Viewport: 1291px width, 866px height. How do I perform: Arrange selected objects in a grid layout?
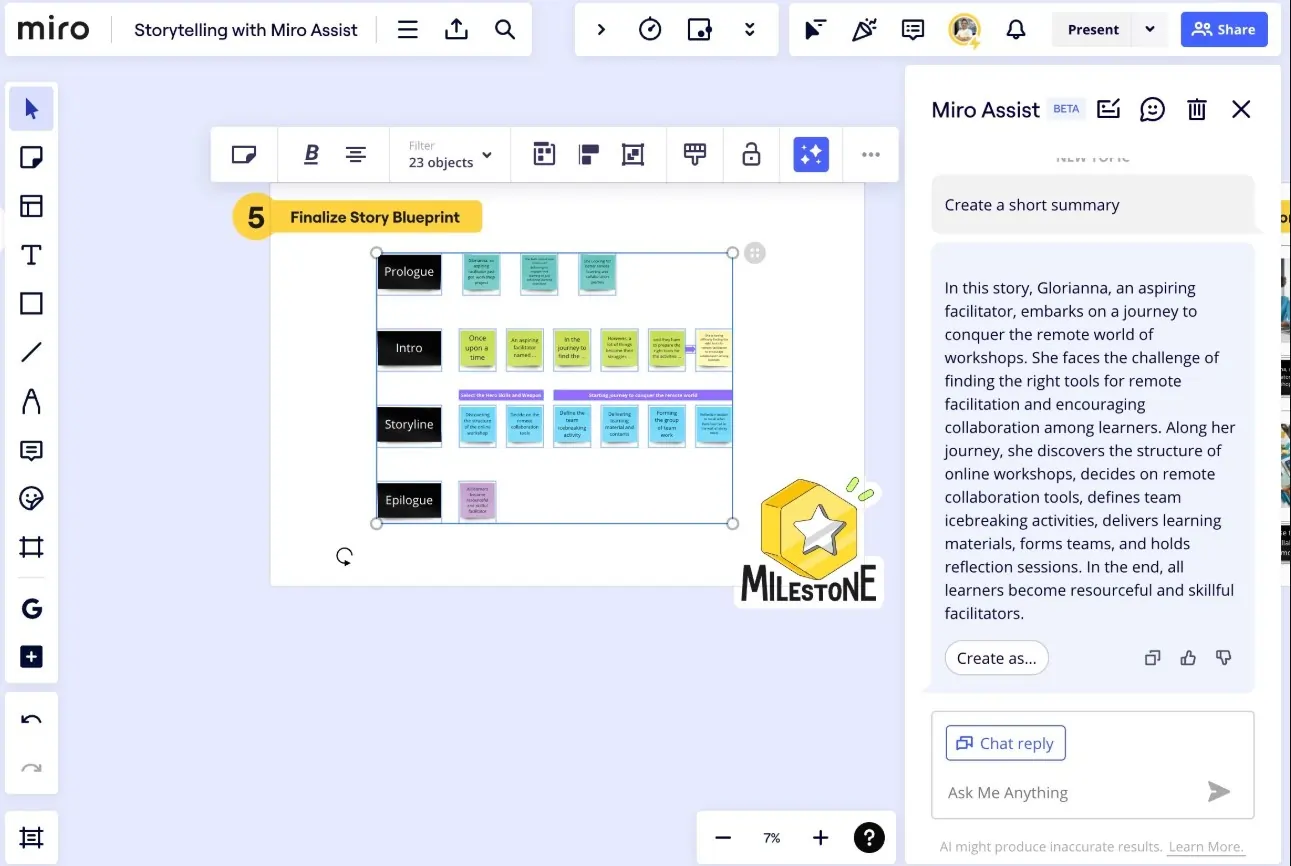point(544,154)
